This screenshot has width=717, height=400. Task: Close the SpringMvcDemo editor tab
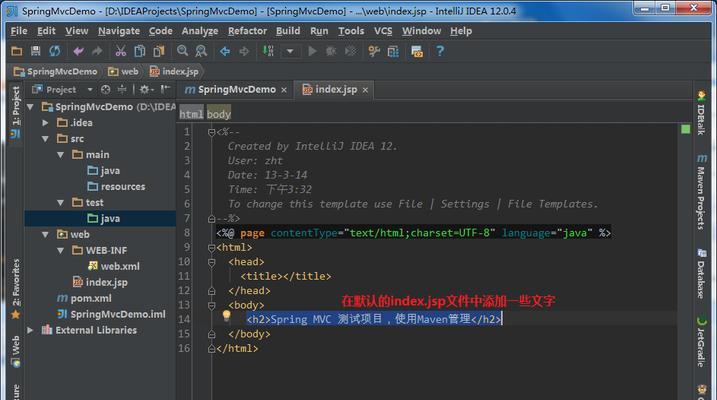[x=284, y=90]
